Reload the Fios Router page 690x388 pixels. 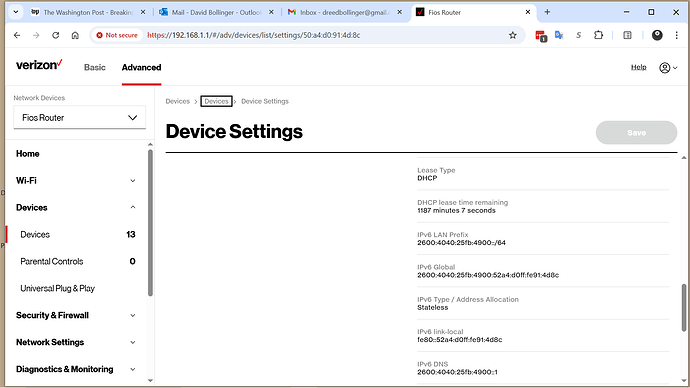tap(55, 35)
